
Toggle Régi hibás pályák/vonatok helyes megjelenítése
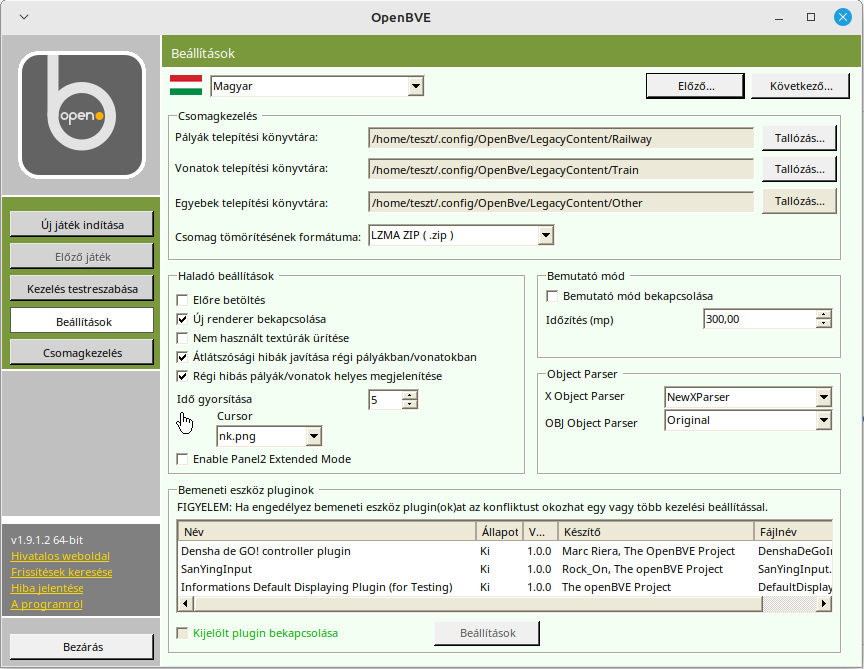182,376
